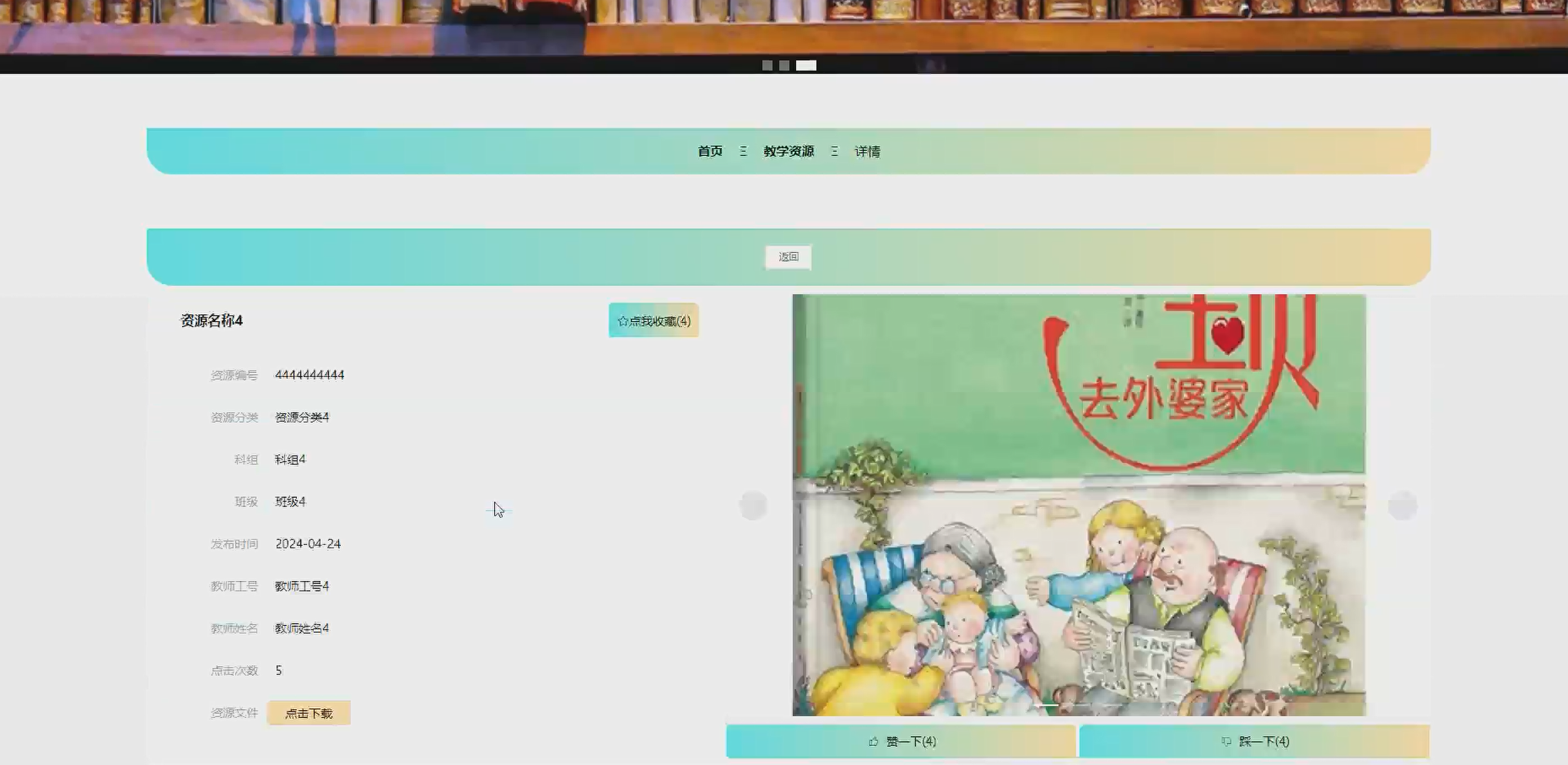Go to 首页 in the breadcrumb
The image size is (1568, 765).
[x=710, y=151]
